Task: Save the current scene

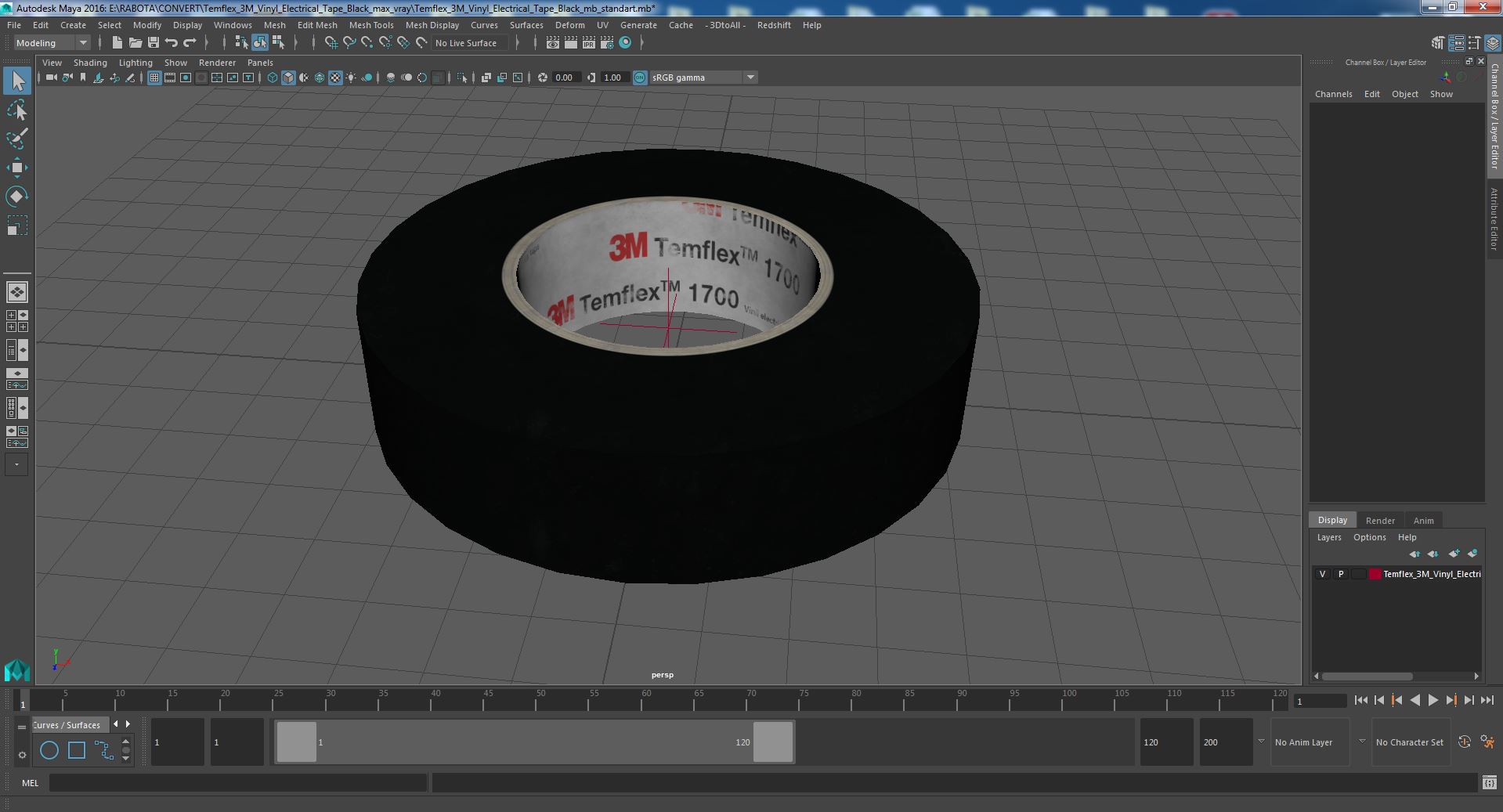Action: (x=154, y=43)
